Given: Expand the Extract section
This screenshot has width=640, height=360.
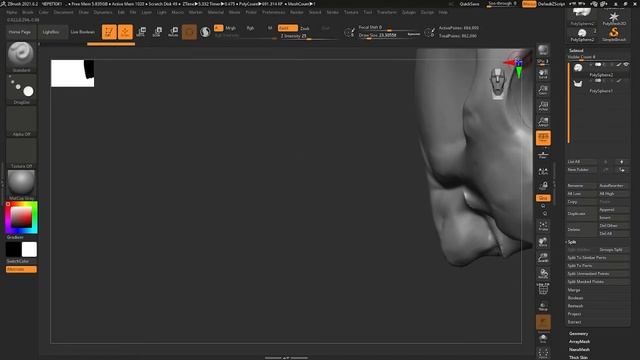Looking at the screenshot, I should point(574,322).
